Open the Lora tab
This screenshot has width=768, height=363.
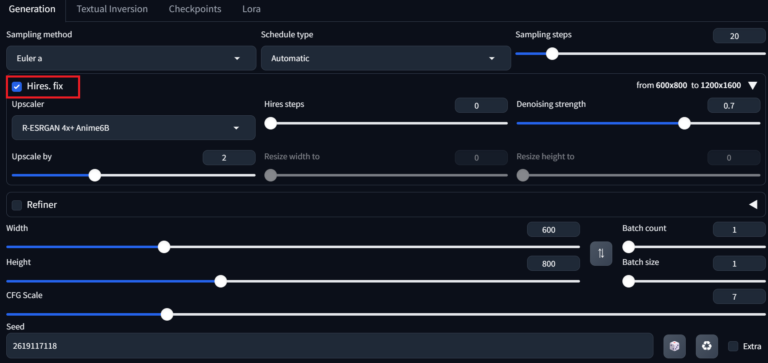[251, 9]
